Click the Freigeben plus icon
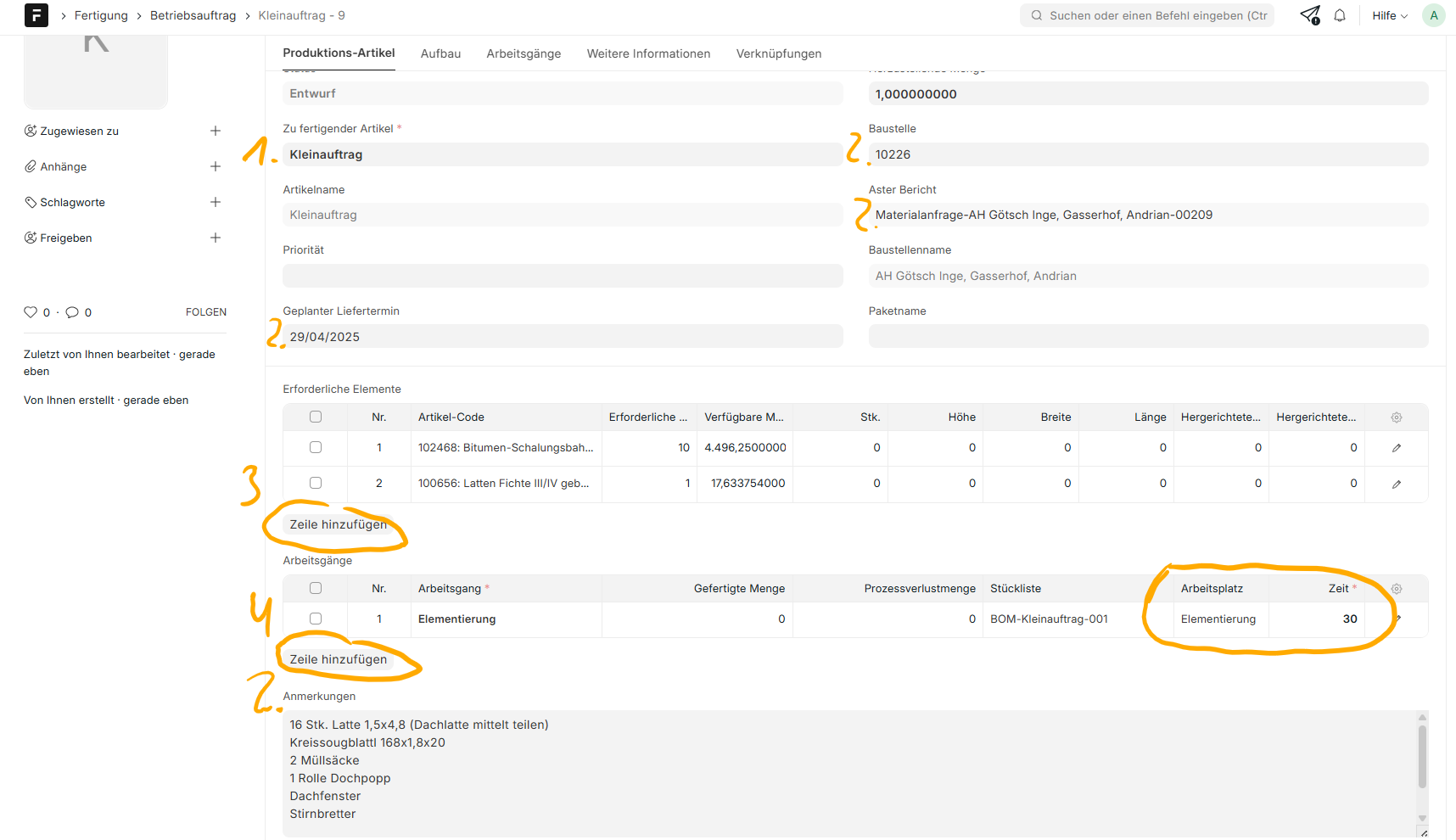This screenshot has width=1456, height=840. tap(216, 238)
